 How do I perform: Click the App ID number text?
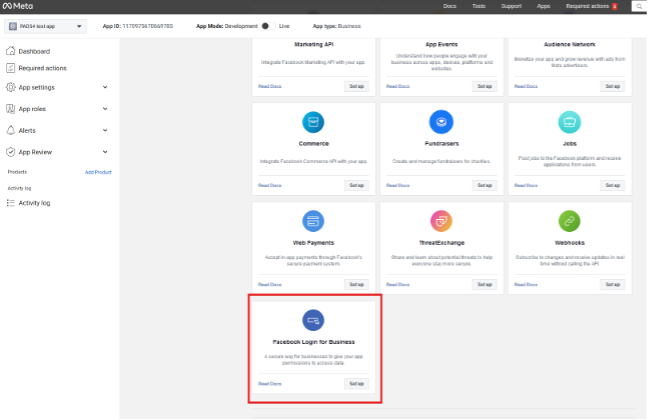(148, 26)
